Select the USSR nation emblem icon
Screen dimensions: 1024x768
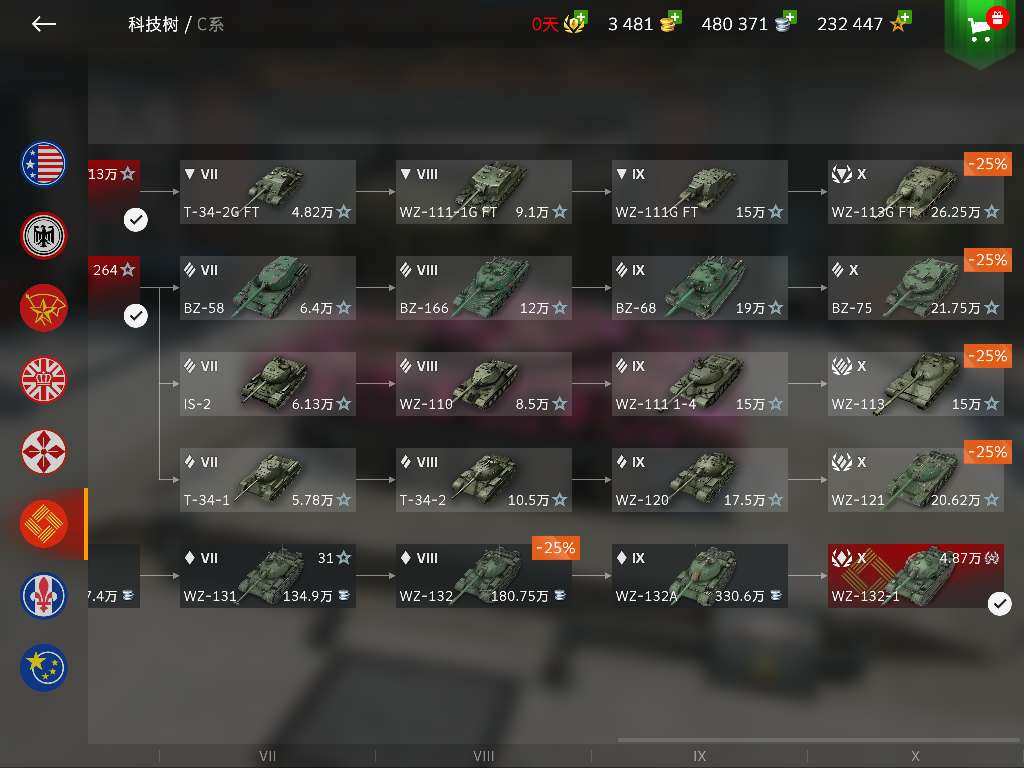(43, 308)
